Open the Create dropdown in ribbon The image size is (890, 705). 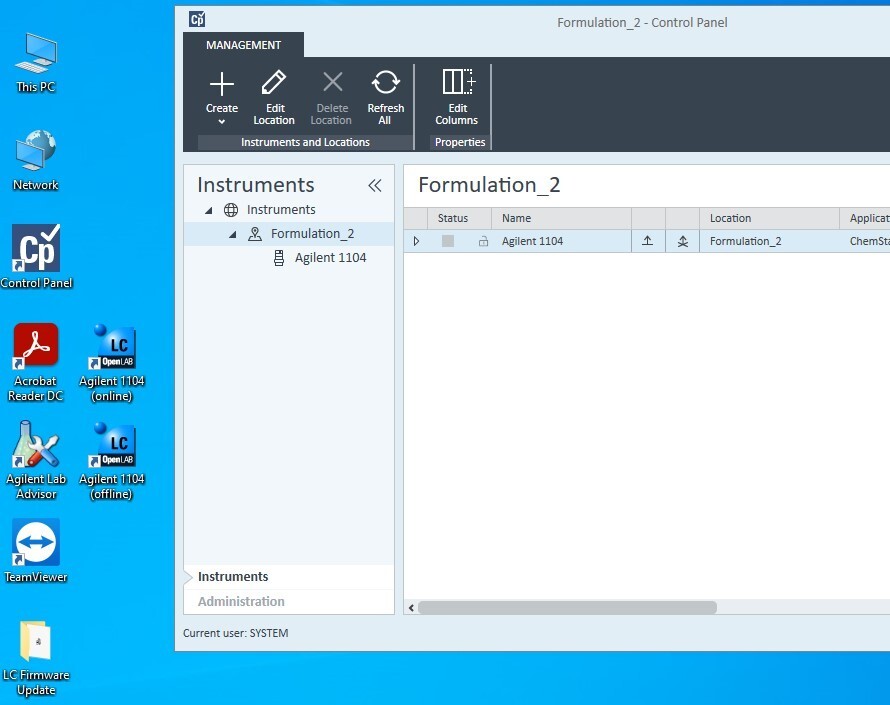(x=221, y=97)
